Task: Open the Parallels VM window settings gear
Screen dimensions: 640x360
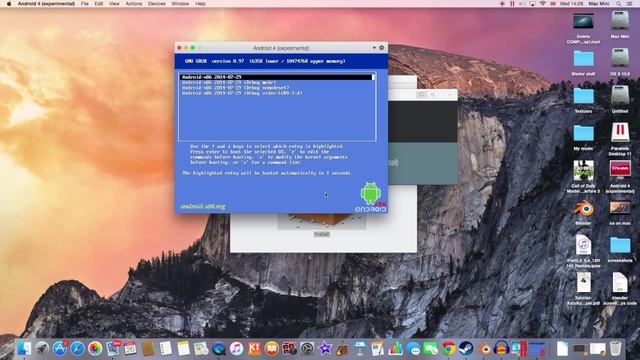Action: pos(382,48)
